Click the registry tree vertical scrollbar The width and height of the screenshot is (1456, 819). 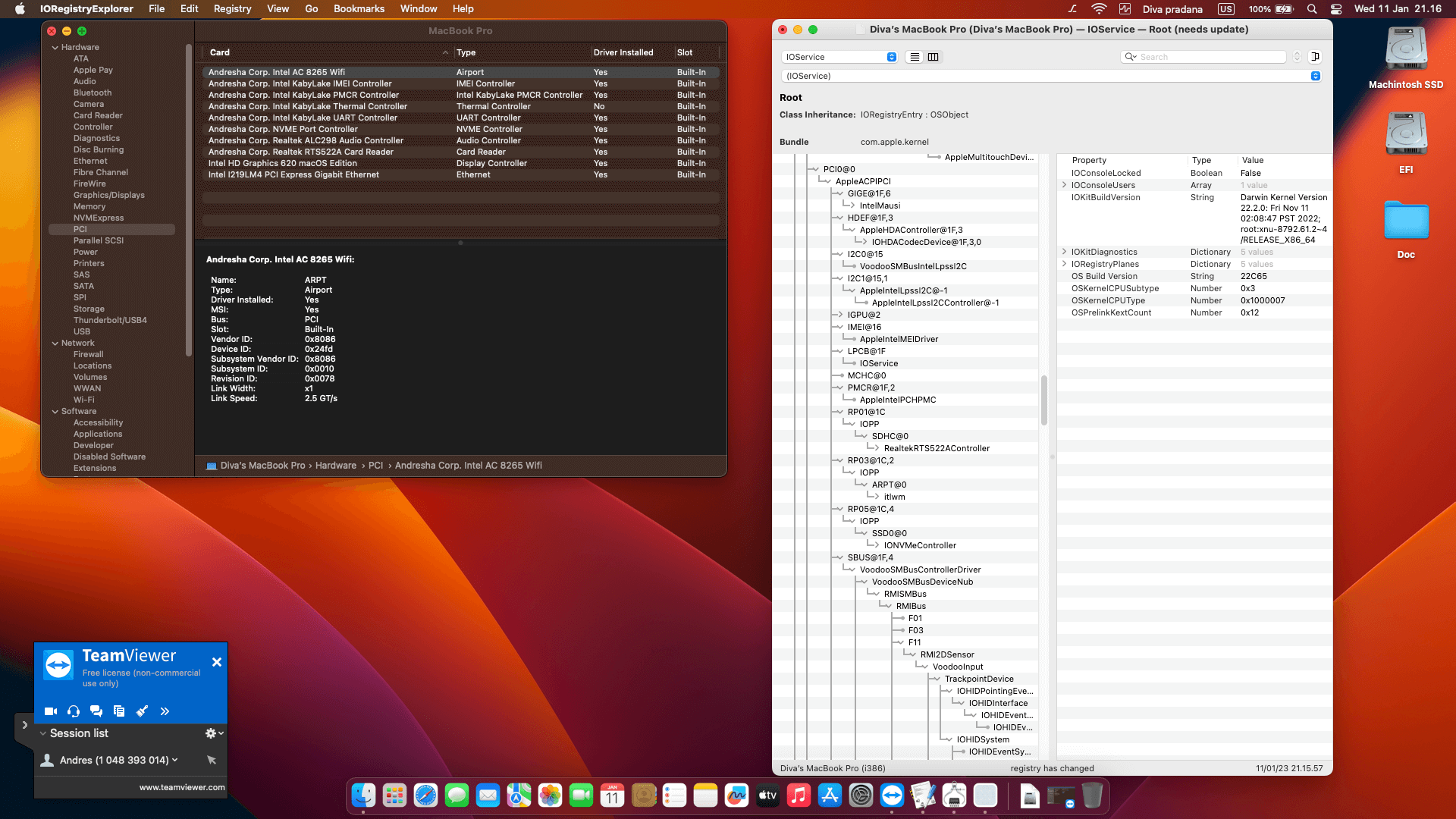coord(1043,400)
